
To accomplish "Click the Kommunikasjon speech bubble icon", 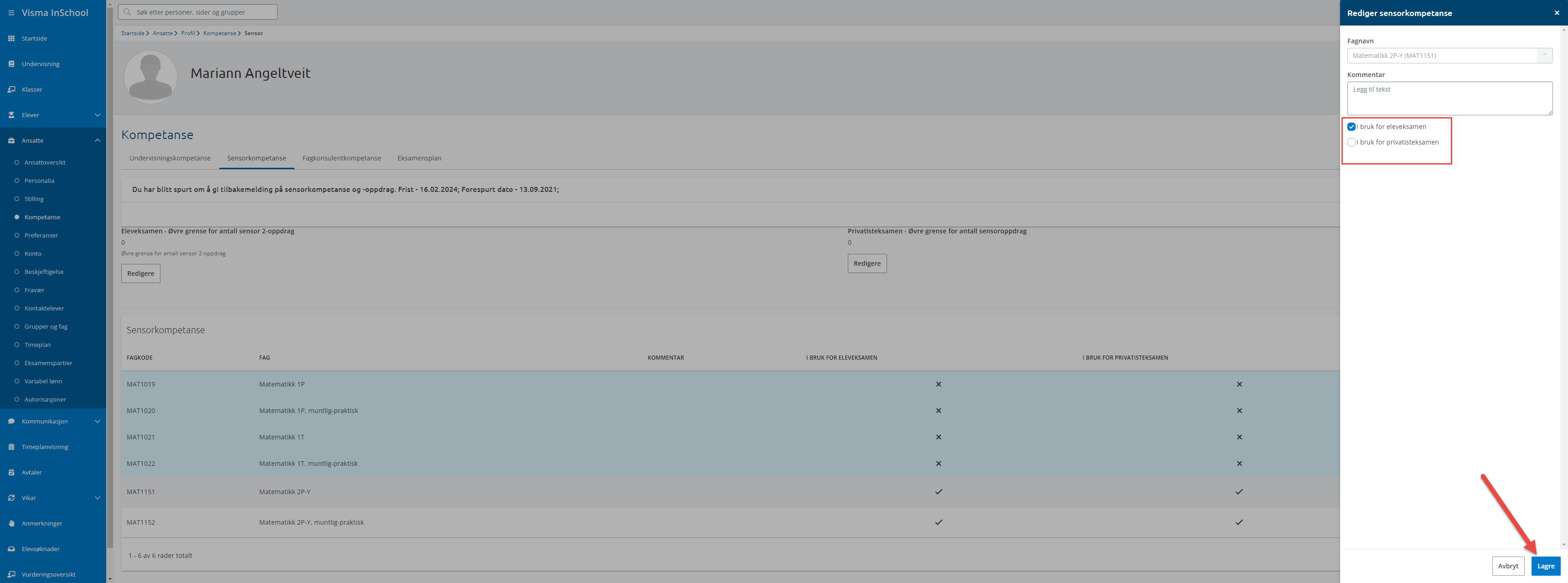I will coord(11,421).
